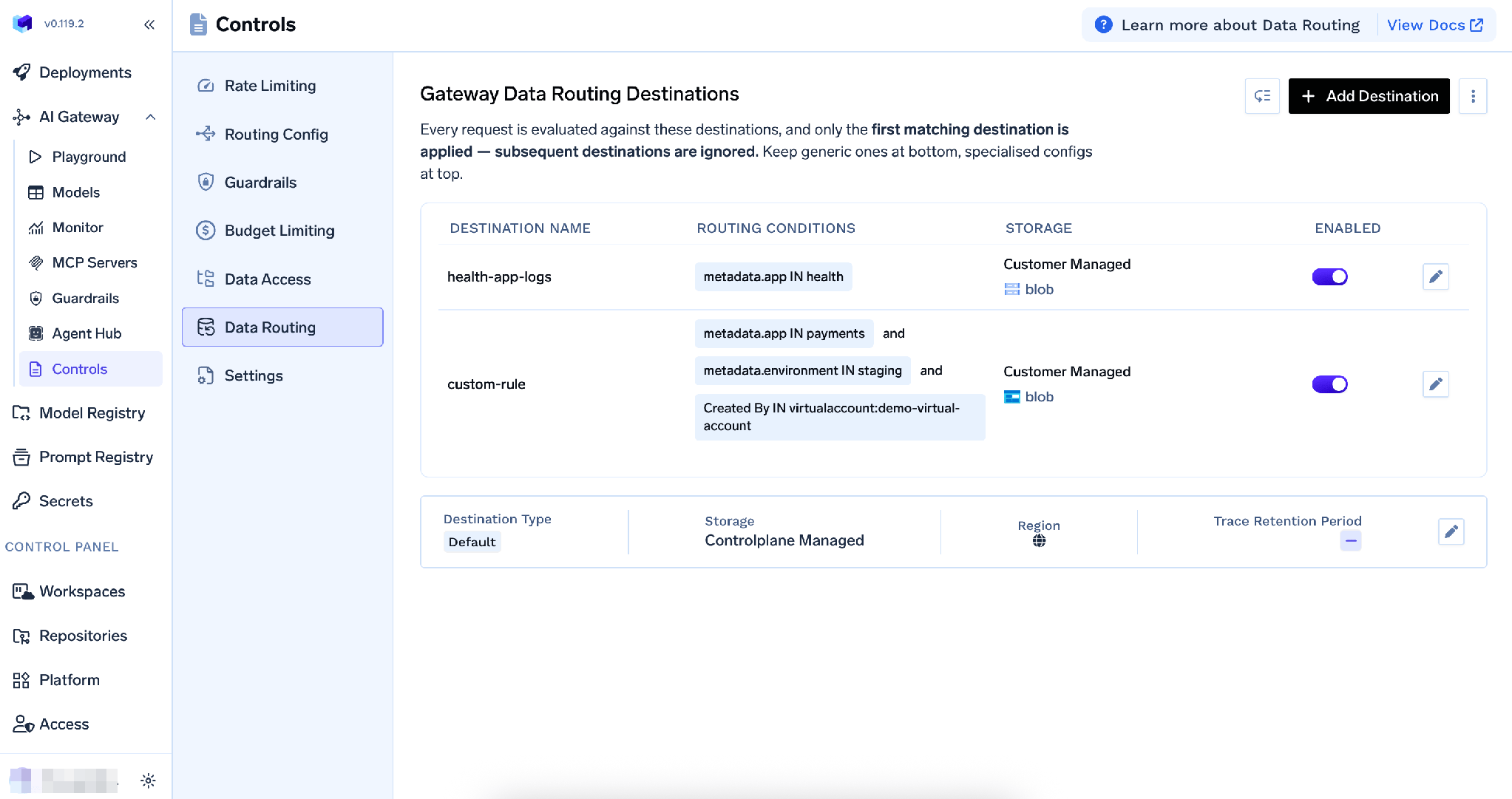Click the v0.119.2 version label
This screenshot has width=1512, height=799.
point(64,24)
